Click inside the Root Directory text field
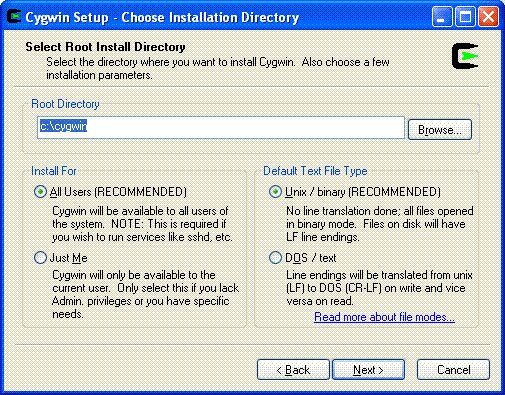 click(x=221, y=127)
